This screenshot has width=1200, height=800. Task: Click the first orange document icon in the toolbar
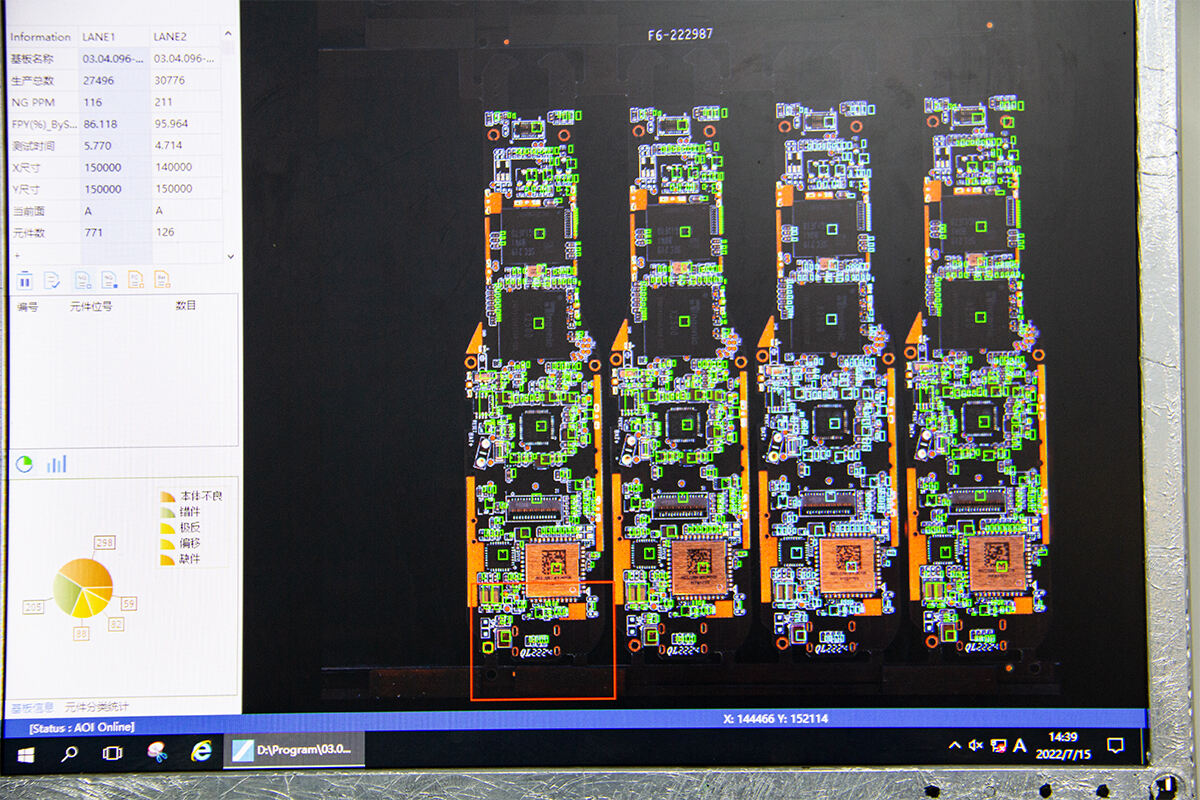point(136,281)
